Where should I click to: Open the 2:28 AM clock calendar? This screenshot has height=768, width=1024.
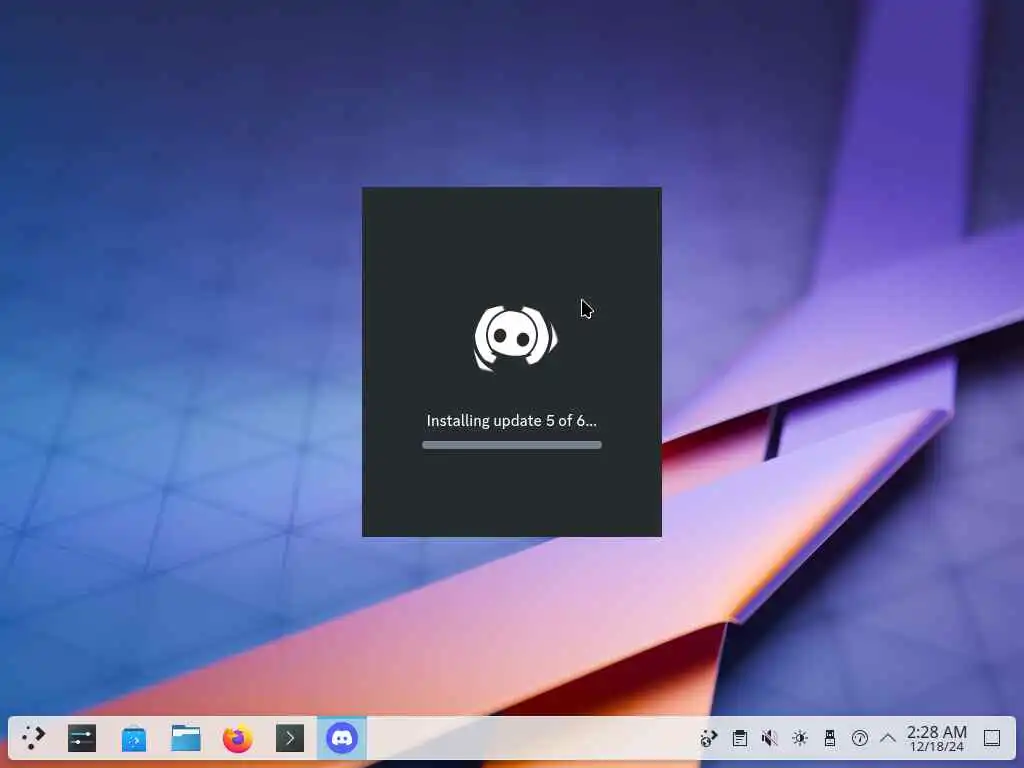click(936, 739)
